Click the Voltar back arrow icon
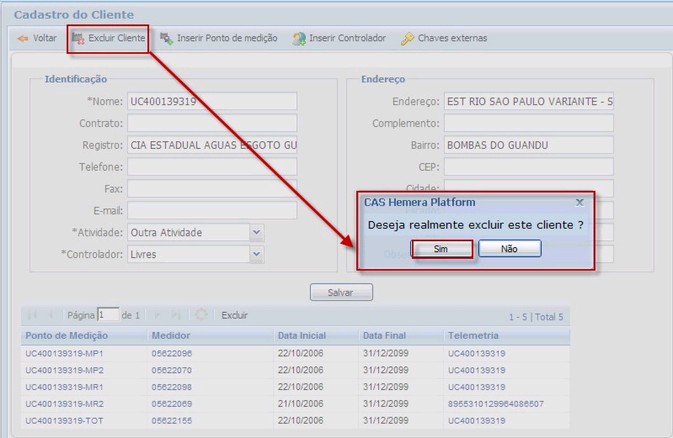This screenshot has height=438, width=673. [x=22, y=39]
